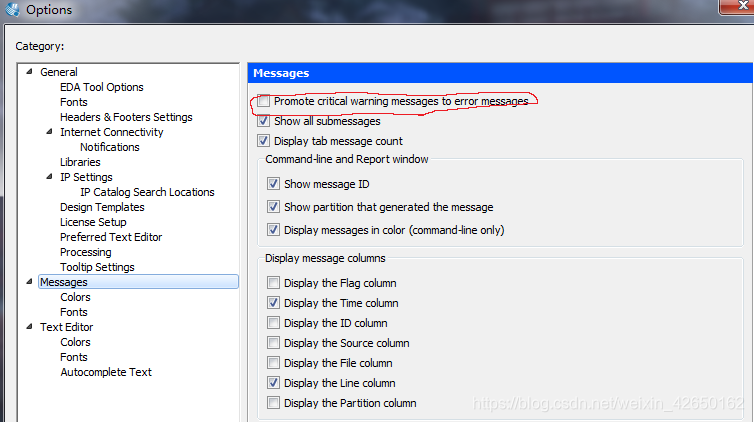
Task: Open Headers & Footers Settings
Action: click(126, 117)
